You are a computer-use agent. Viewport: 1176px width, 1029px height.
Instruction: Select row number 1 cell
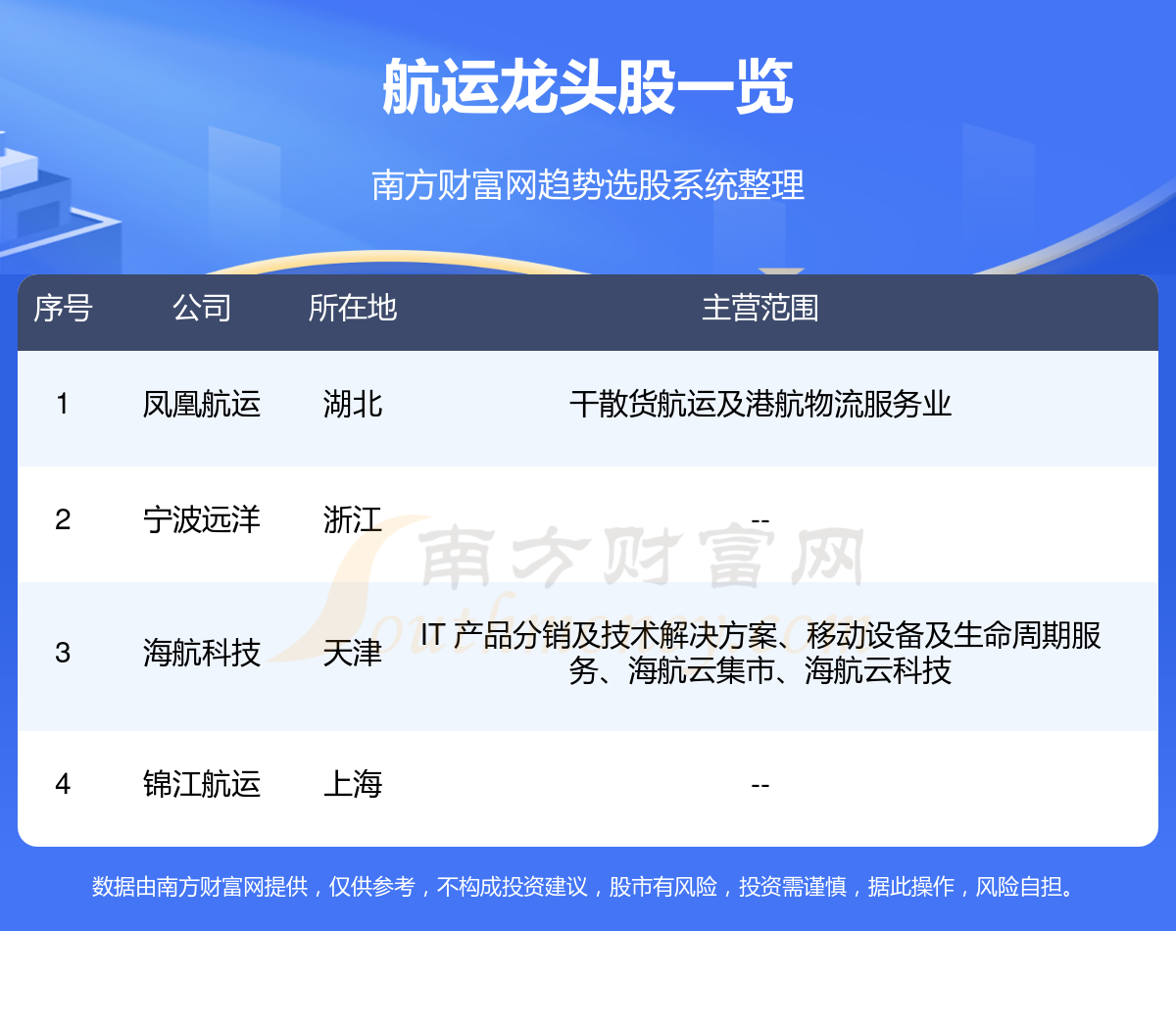click(63, 404)
